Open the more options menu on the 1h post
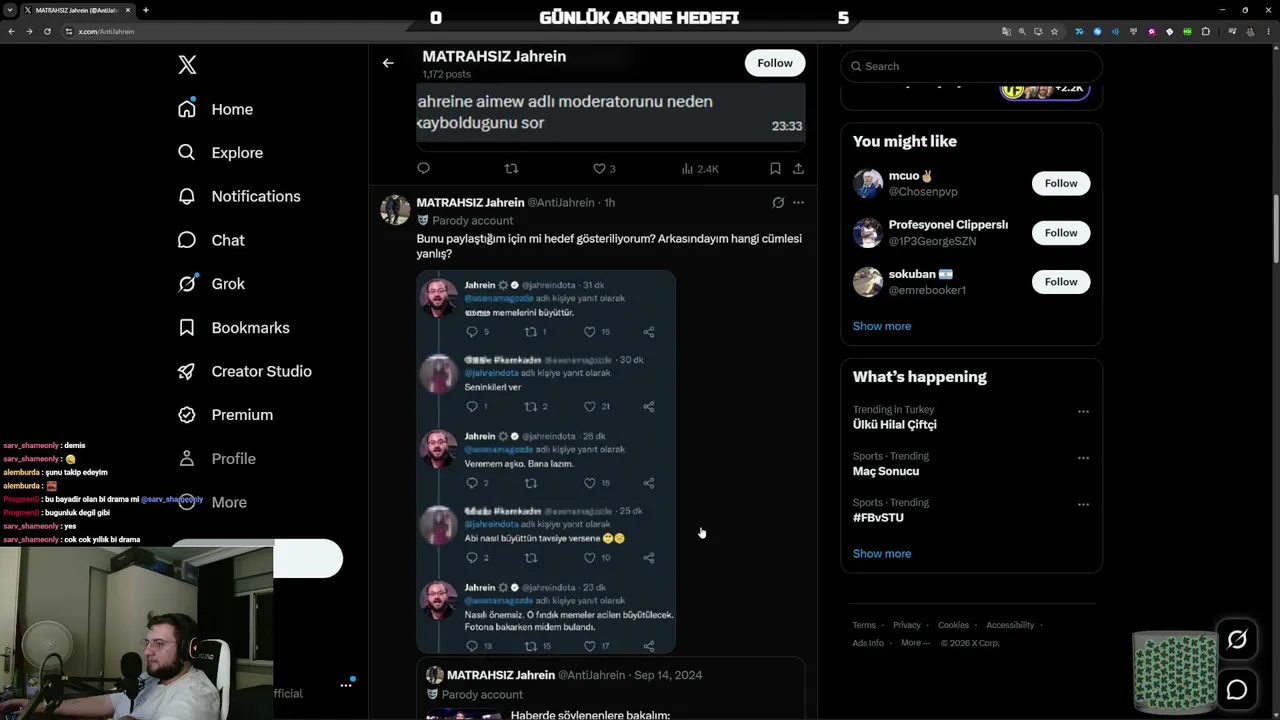 798,203
